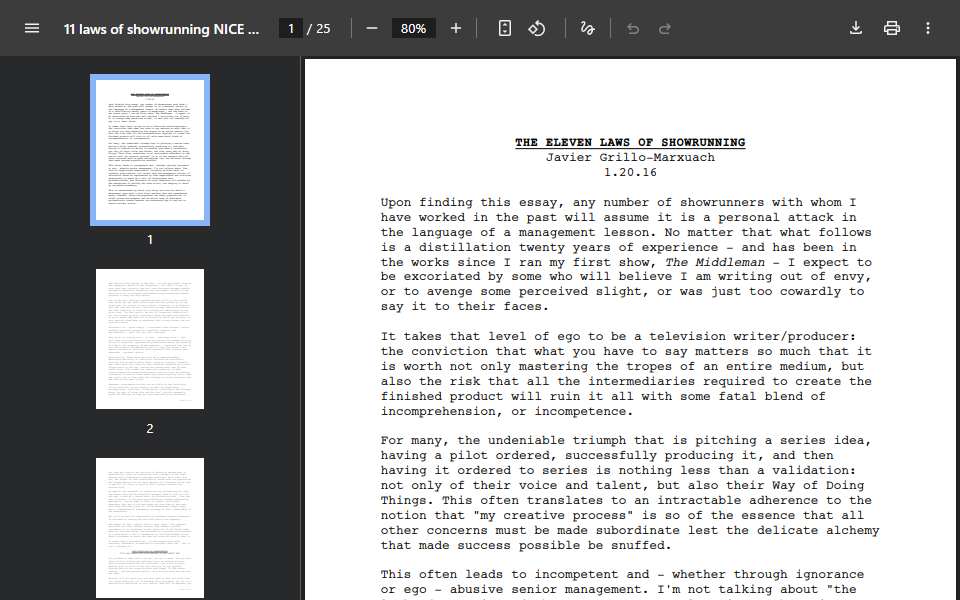
Task: Select page 1 thumbnail
Action: [150, 150]
